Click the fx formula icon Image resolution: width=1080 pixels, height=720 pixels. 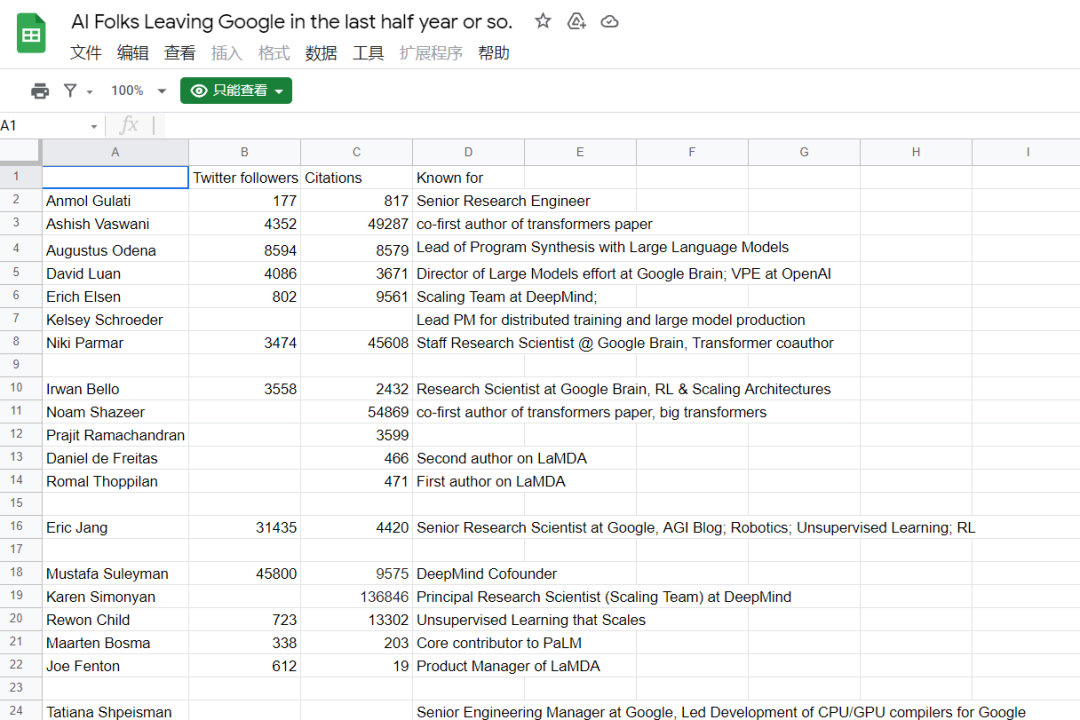[129, 125]
